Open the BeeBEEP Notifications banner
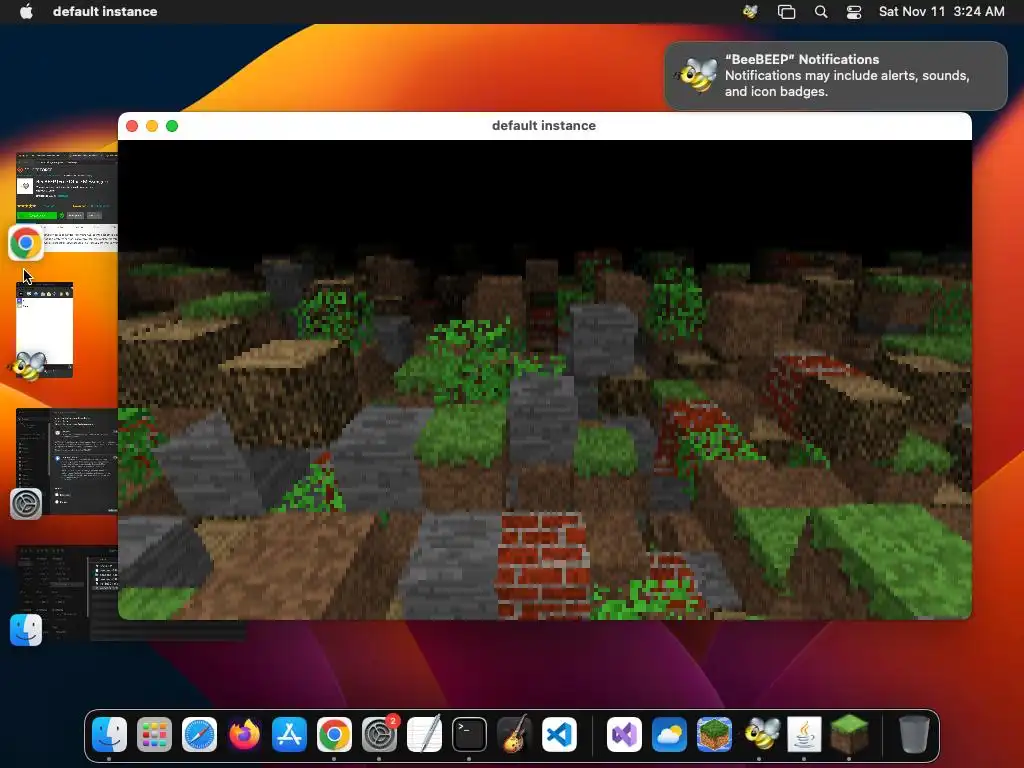This screenshot has height=768, width=1024. click(x=836, y=76)
